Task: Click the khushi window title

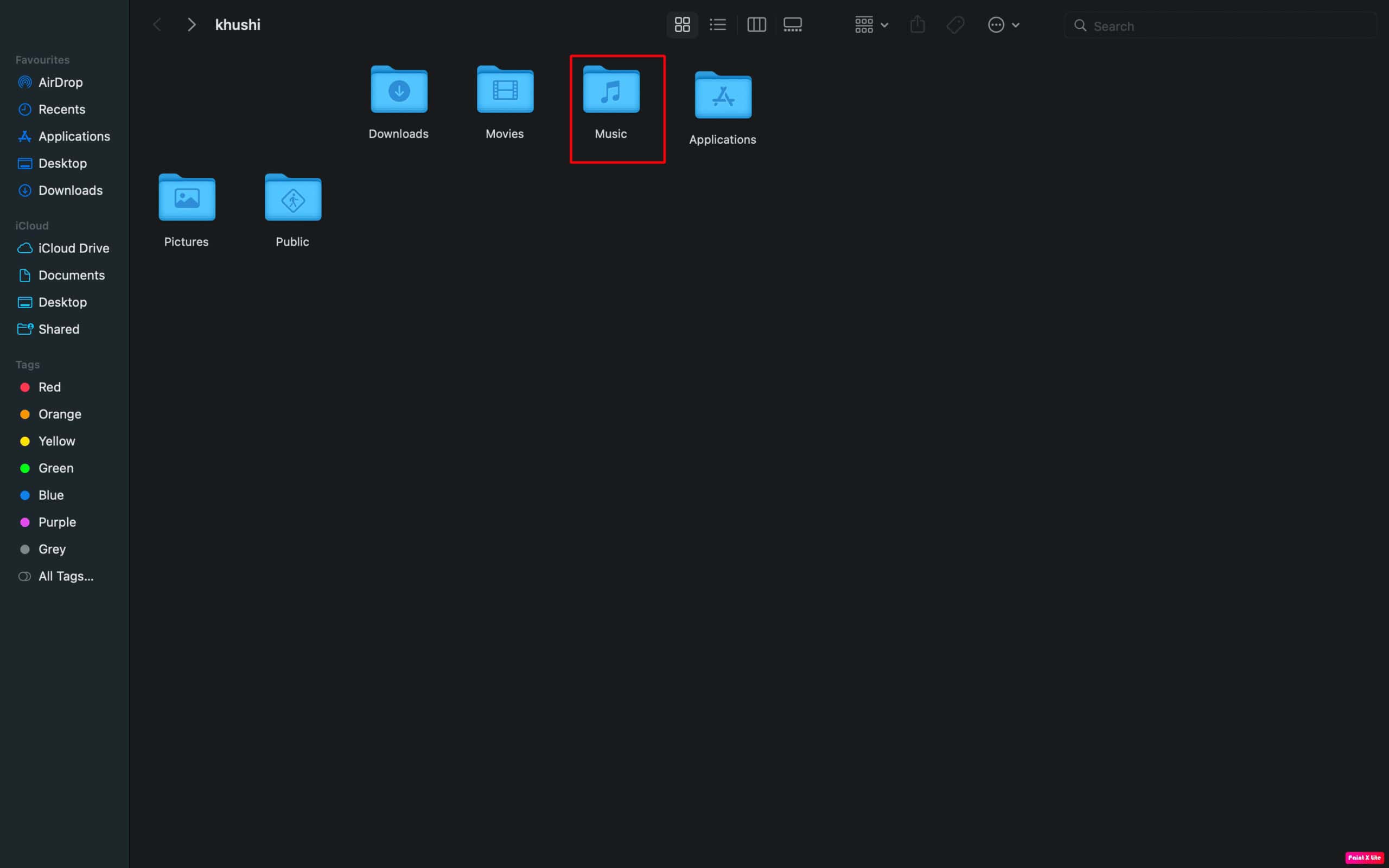Action: click(238, 25)
